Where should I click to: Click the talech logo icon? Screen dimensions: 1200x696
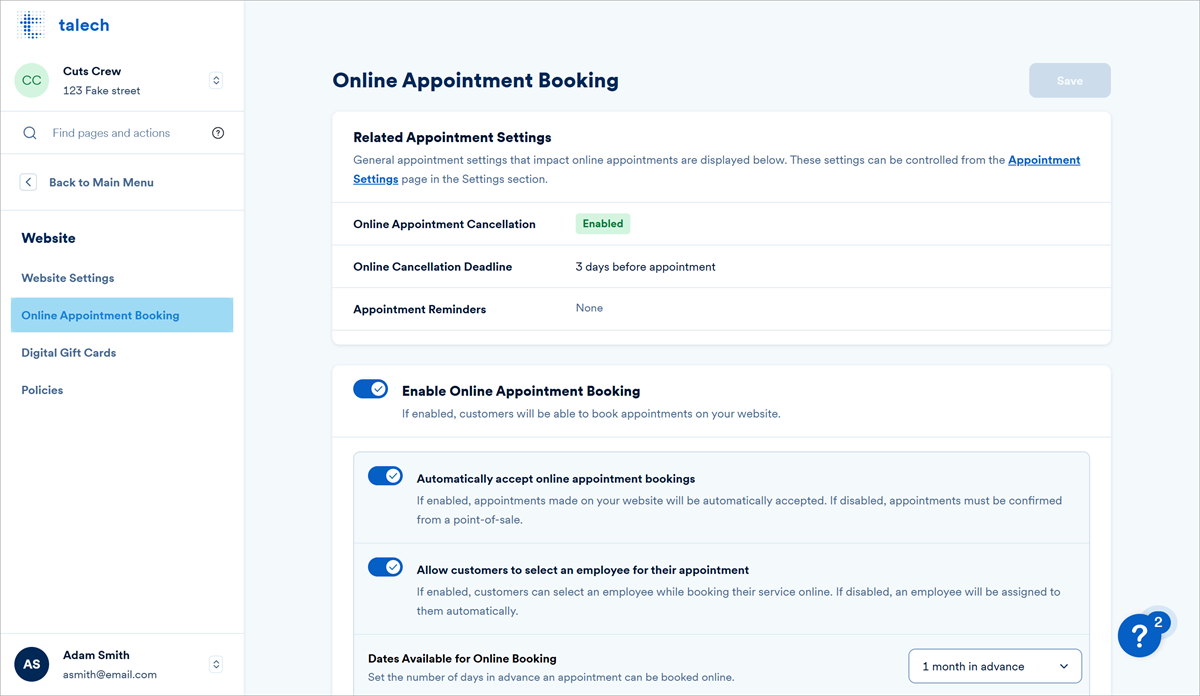coord(30,24)
